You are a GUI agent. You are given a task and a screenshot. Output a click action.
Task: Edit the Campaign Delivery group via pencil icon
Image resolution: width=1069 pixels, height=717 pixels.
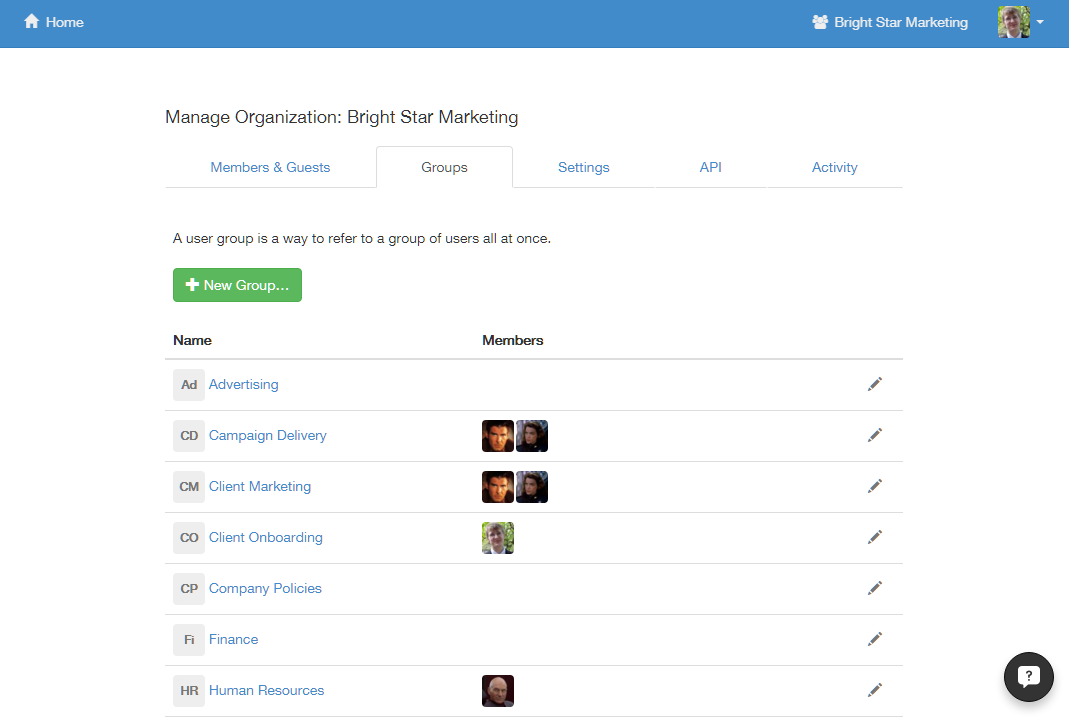click(x=875, y=435)
